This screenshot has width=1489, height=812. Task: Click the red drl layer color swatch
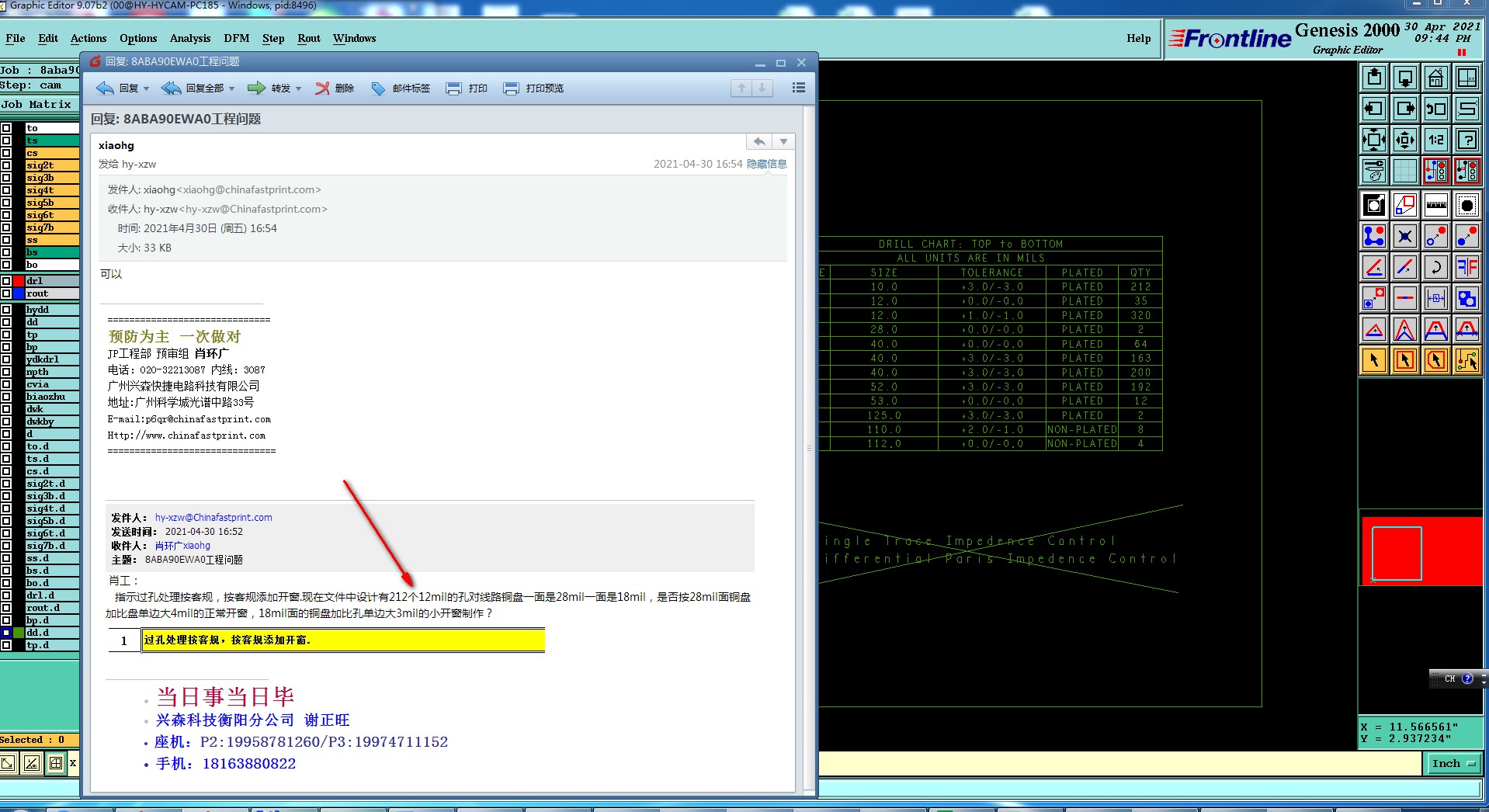click(19, 281)
